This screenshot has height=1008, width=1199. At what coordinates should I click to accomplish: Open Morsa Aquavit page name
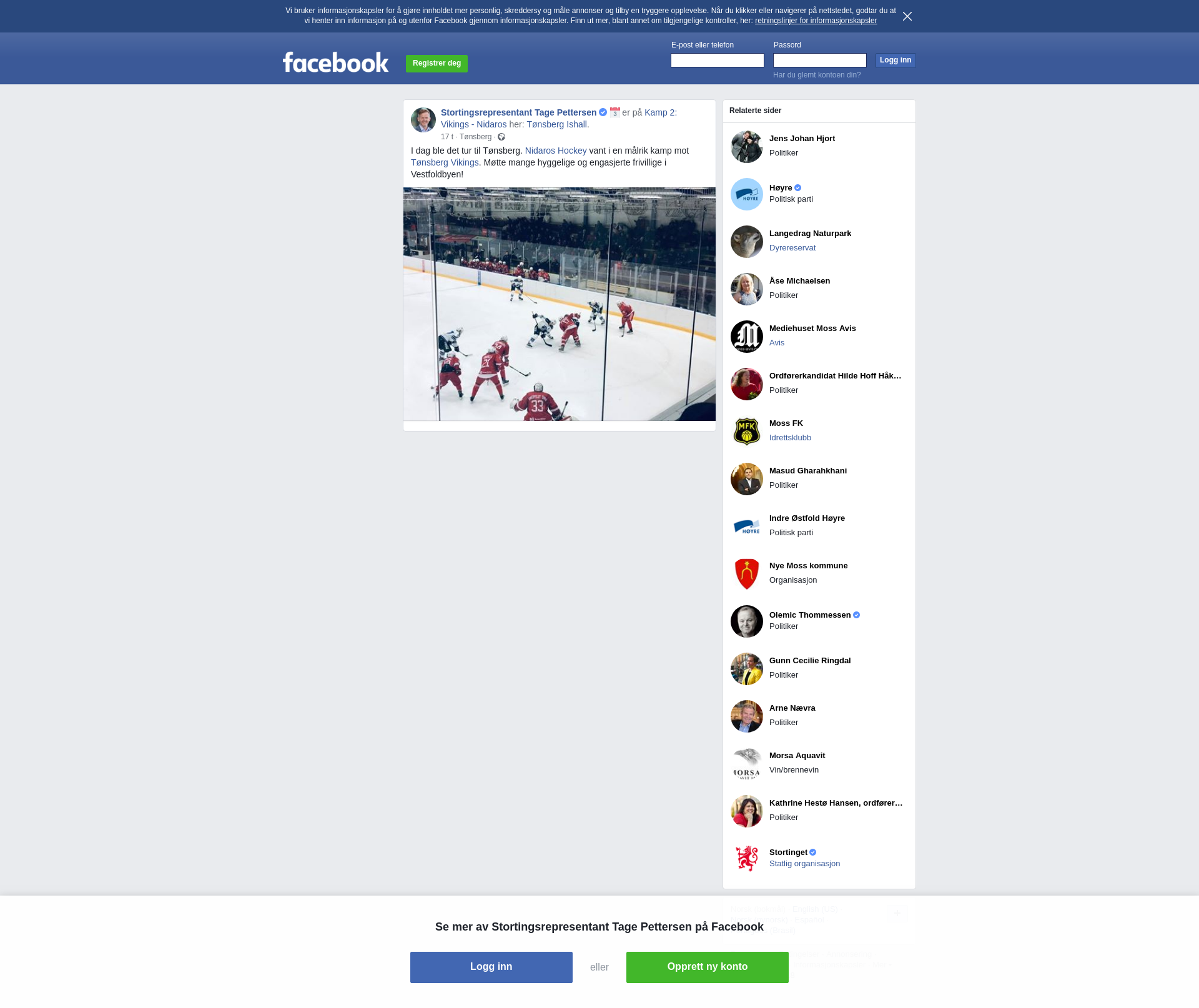point(797,756)
